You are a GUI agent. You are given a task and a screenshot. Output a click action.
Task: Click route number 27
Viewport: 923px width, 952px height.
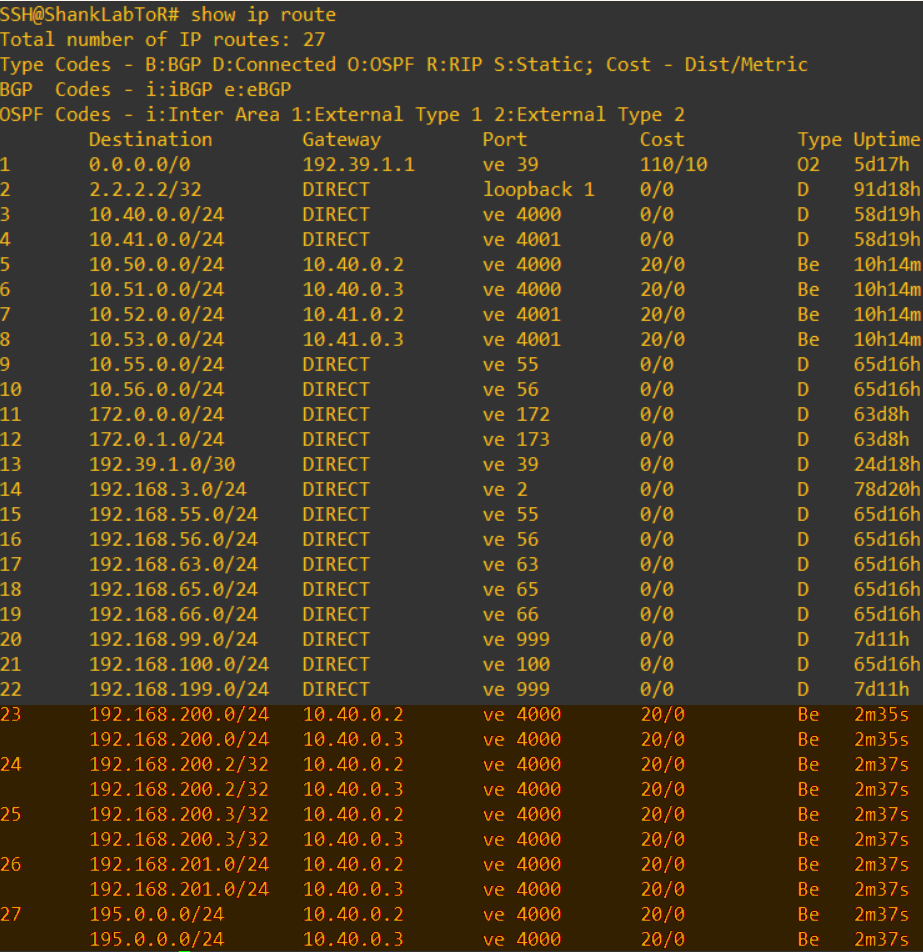11,914
